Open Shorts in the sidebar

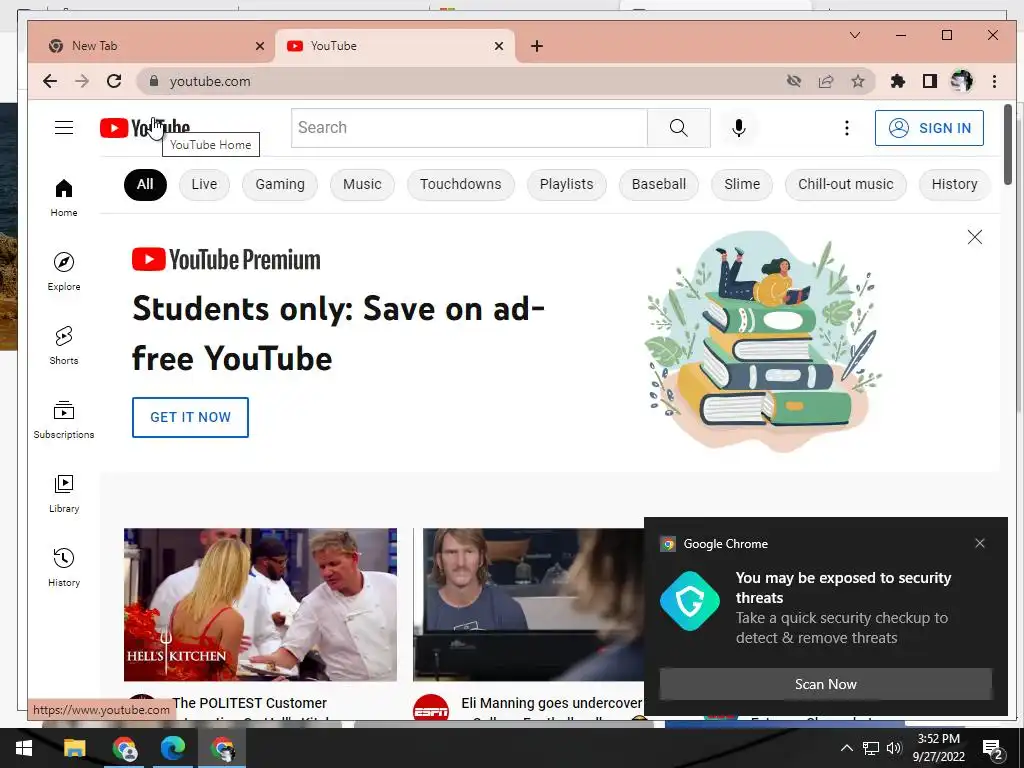64,345
